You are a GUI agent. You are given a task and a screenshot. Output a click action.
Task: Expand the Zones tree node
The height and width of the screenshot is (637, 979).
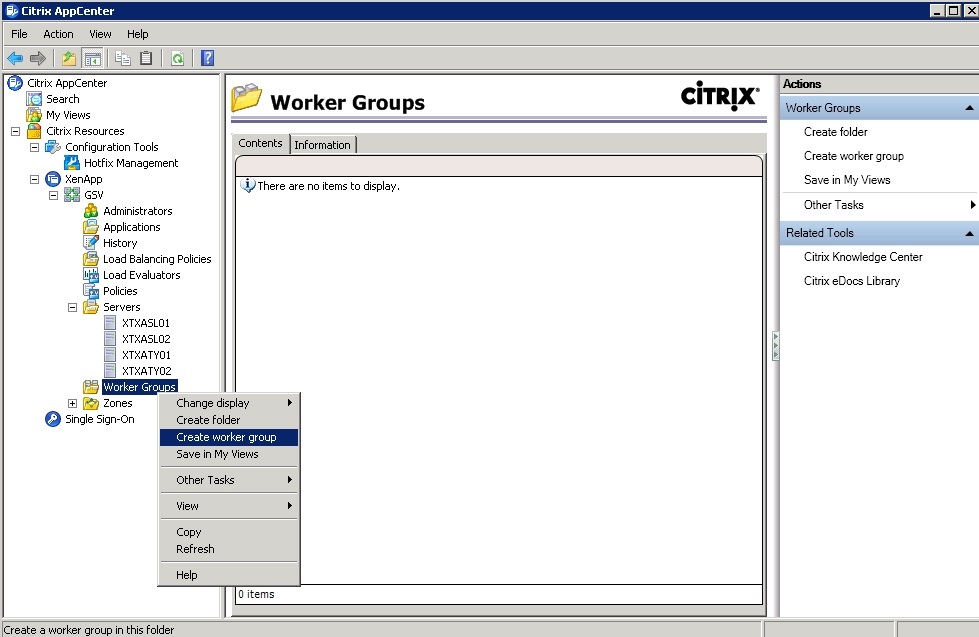72,403
